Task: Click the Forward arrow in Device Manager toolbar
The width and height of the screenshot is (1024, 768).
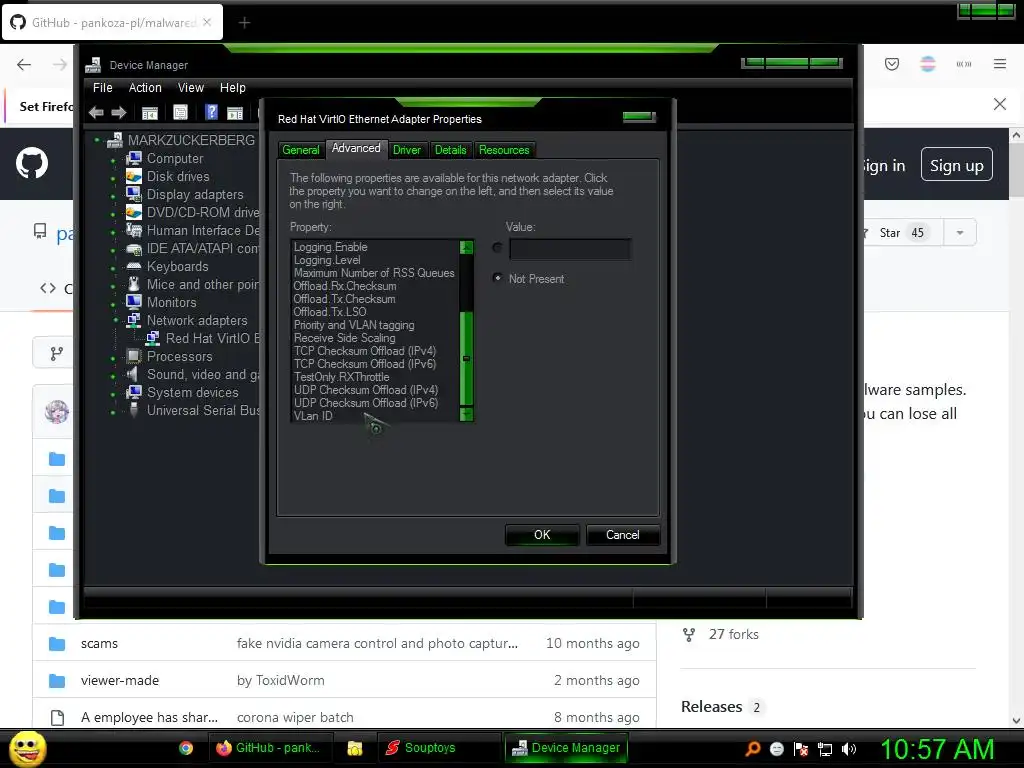Action: pyautogui.click(x=119, y=112)
